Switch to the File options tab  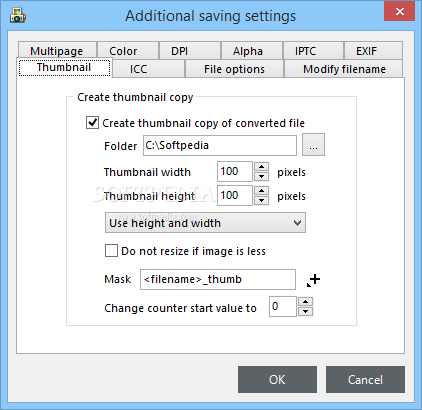click(234, 69)
